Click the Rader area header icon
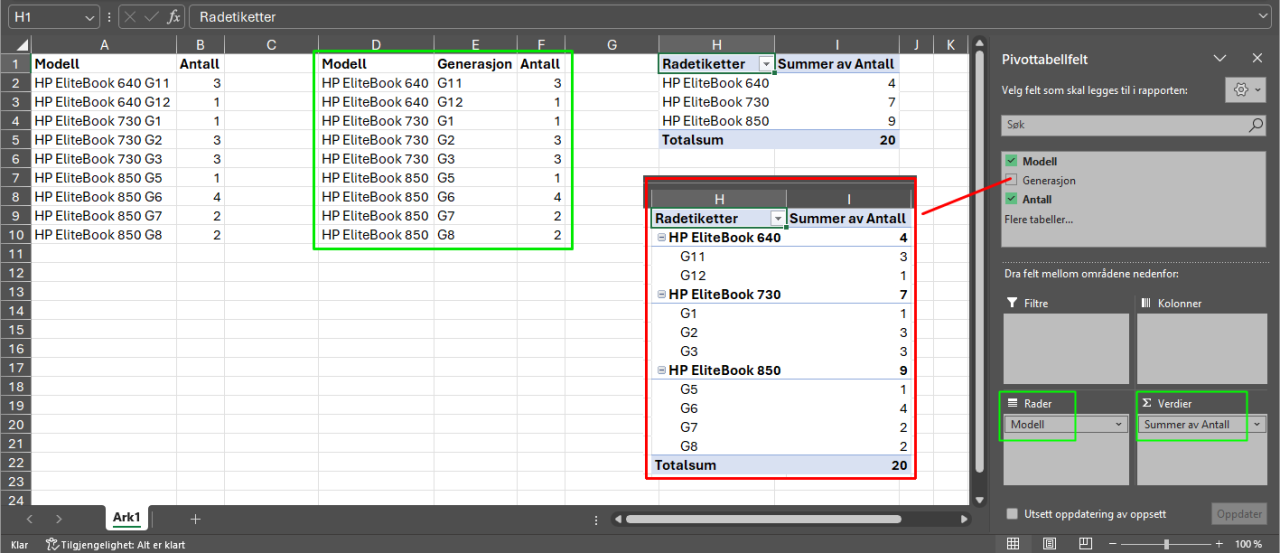 point(1013,404)
